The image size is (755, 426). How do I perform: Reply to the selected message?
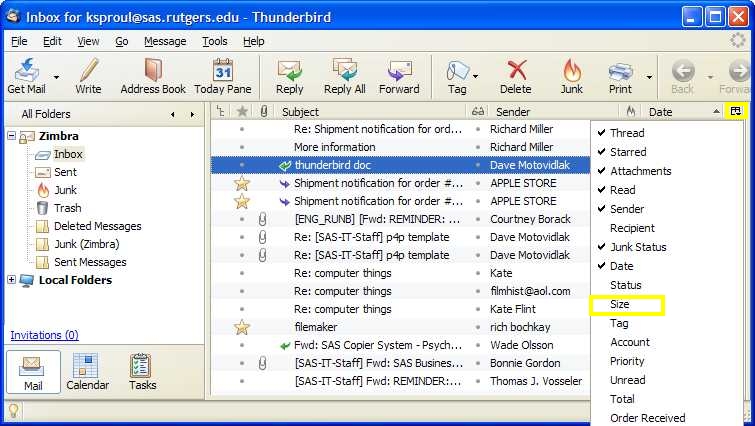click(x=289, y=76)
